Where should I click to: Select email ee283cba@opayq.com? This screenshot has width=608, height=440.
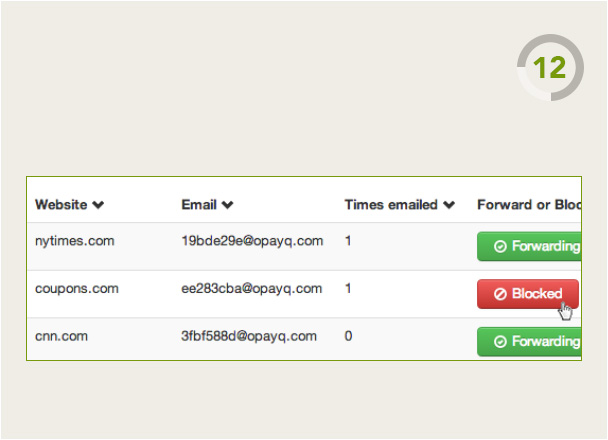point(252,289)
